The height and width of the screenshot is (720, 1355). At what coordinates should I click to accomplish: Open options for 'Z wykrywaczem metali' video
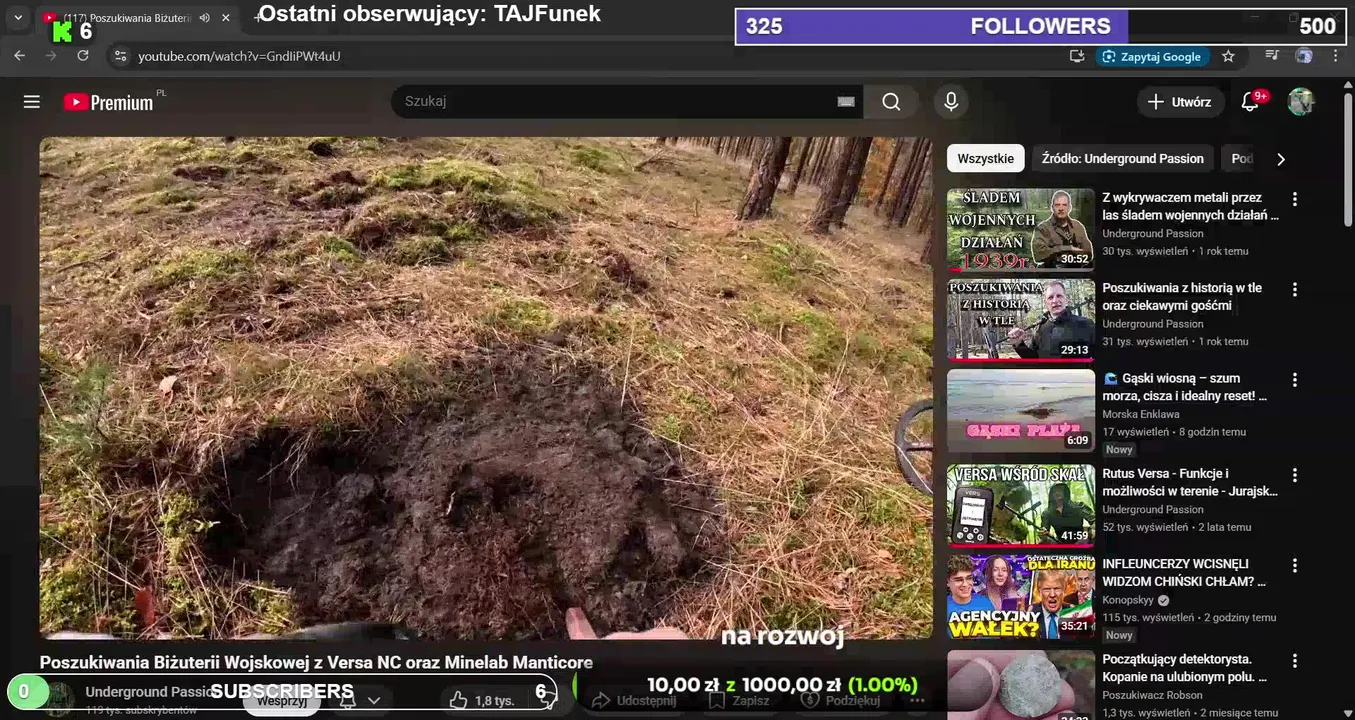pyautogui.click(x=1295, y=199)
